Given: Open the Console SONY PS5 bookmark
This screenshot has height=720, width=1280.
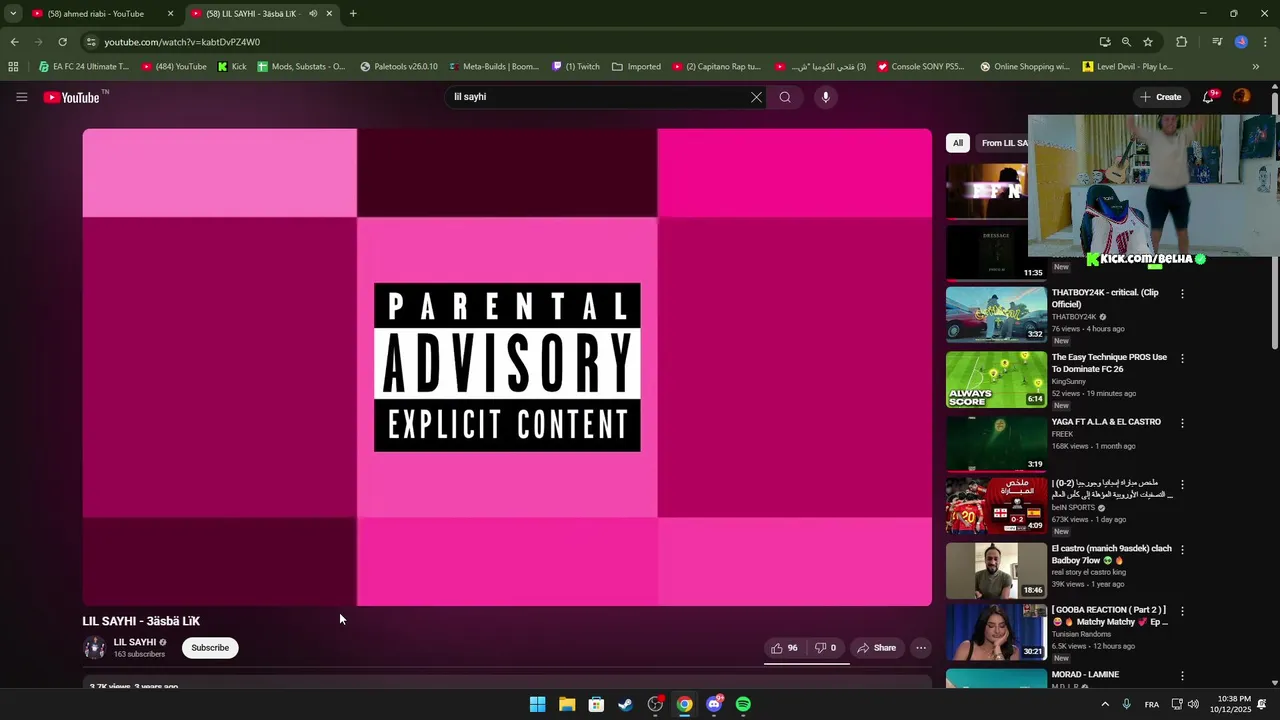Looking at the screenshot, I should [921, 67].
